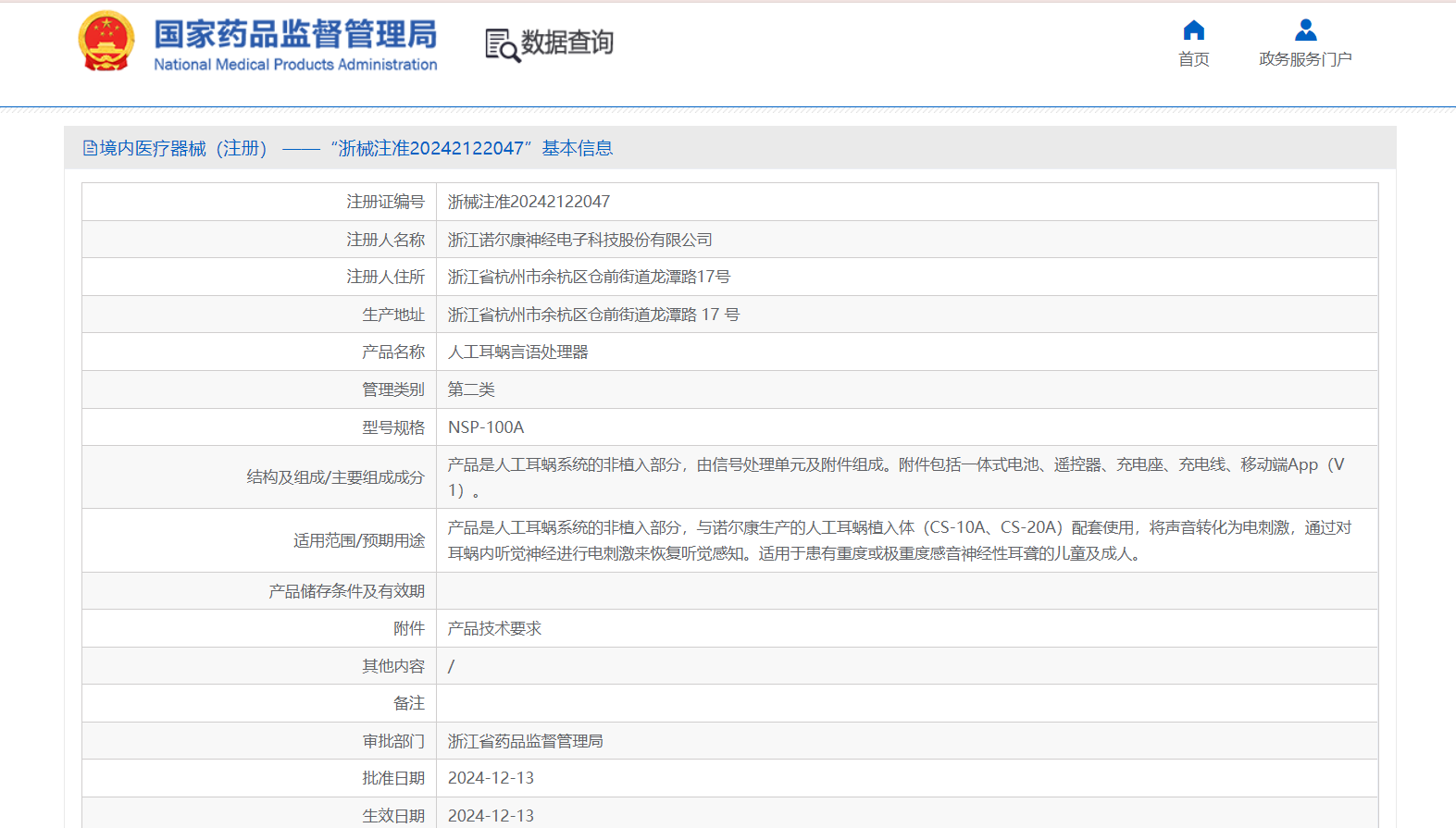Click the 其他内容 slash value

click(x=451, y=666)
